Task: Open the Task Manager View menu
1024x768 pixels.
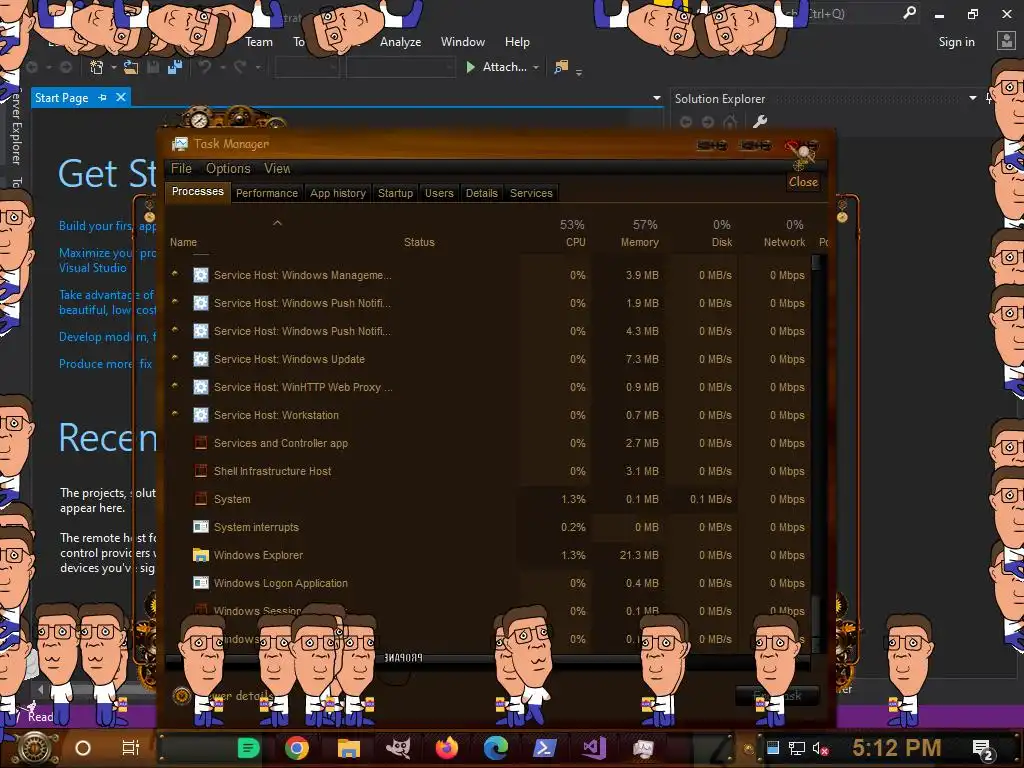Action: (277, 168)
